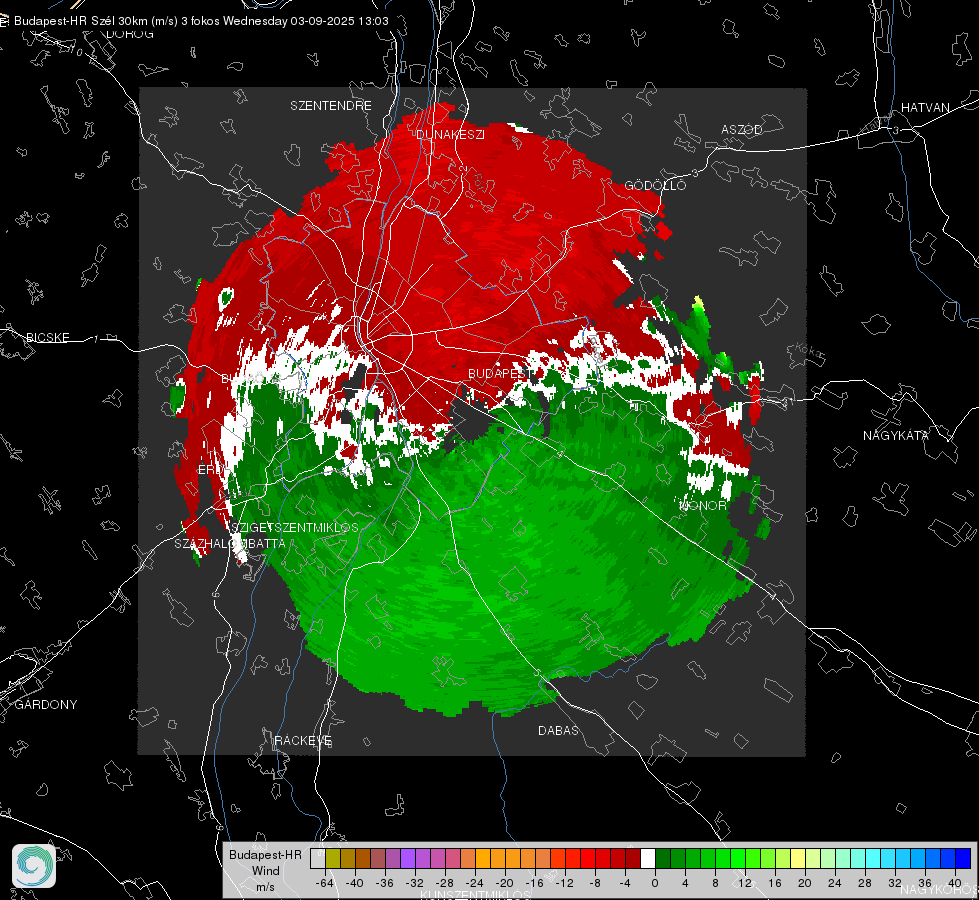The height and width of the screenshot is (900, 979).
Task: Click the timestamp '03-09-2025 13:03'
Action: click(x=340, y=21)
